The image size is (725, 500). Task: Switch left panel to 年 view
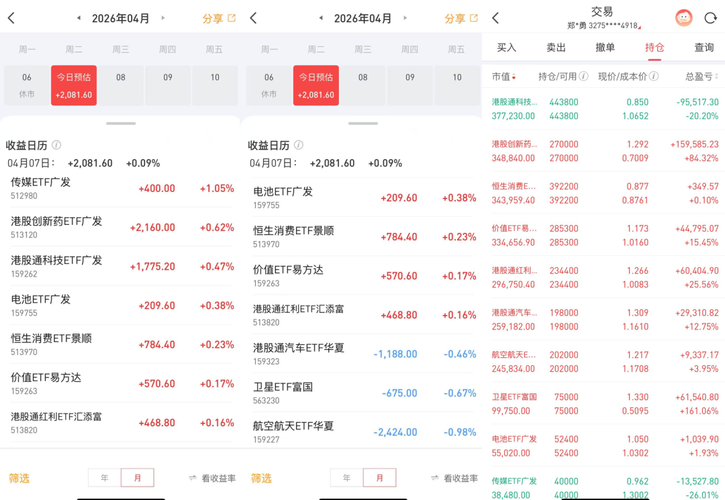click(104, 478)
